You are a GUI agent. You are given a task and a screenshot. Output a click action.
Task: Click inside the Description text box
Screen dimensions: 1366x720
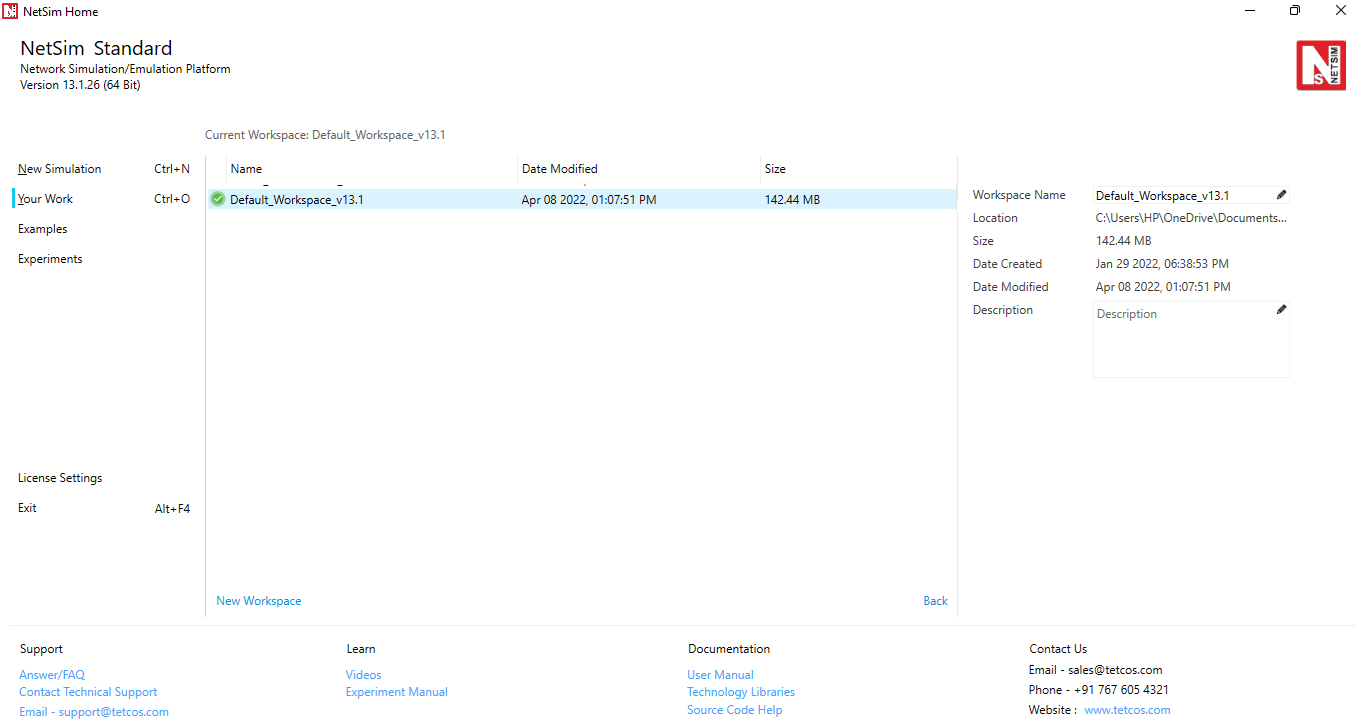tap(1191, 340)
